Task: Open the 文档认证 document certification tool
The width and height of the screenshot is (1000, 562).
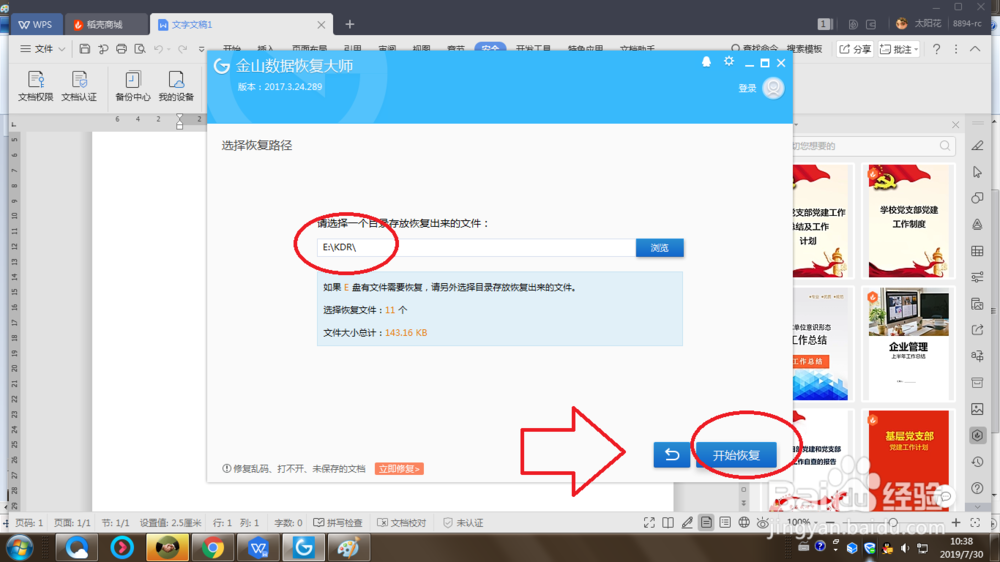Action: pyautogui.click(x=79, y=86)
